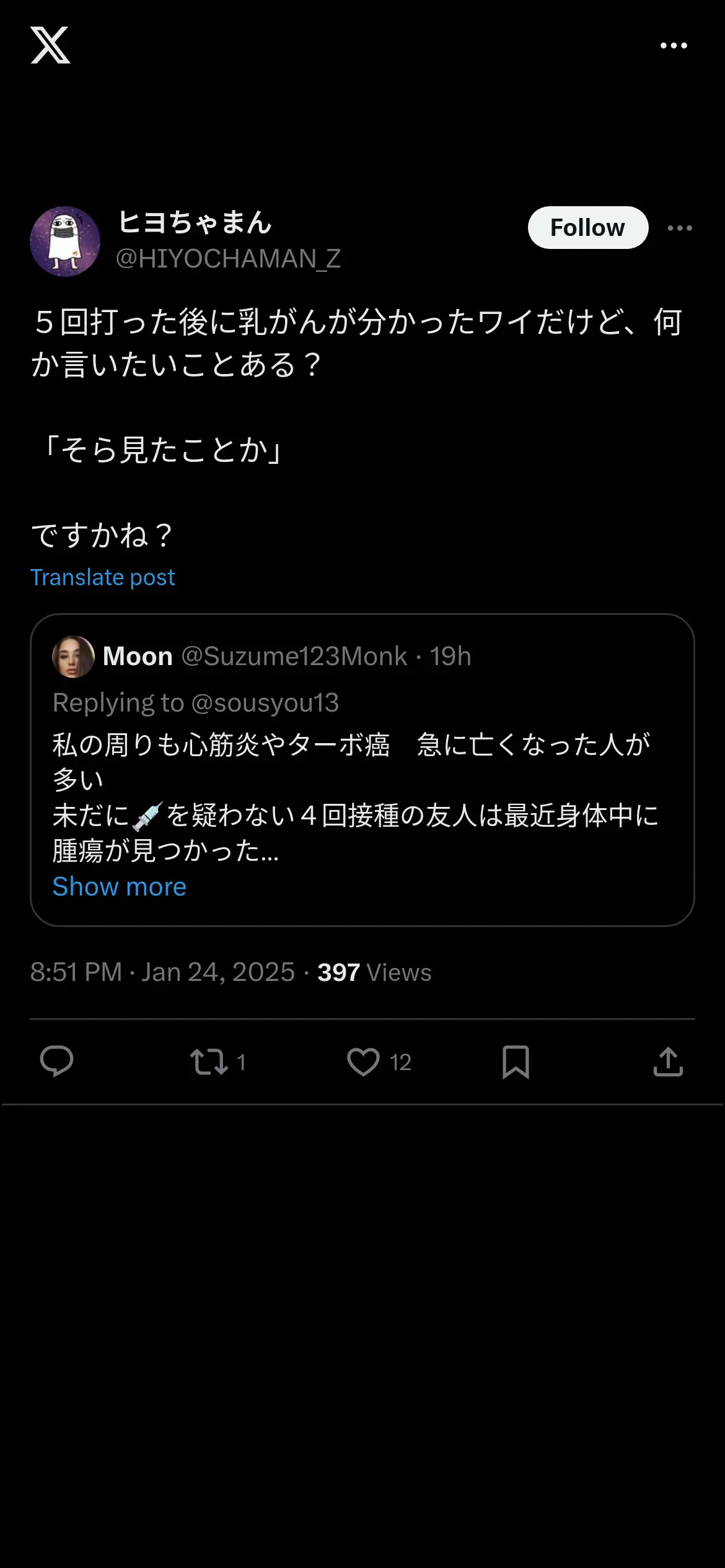Click the share upload icon
Viewport: 725px width, 1568px height.
point(668,1061)
